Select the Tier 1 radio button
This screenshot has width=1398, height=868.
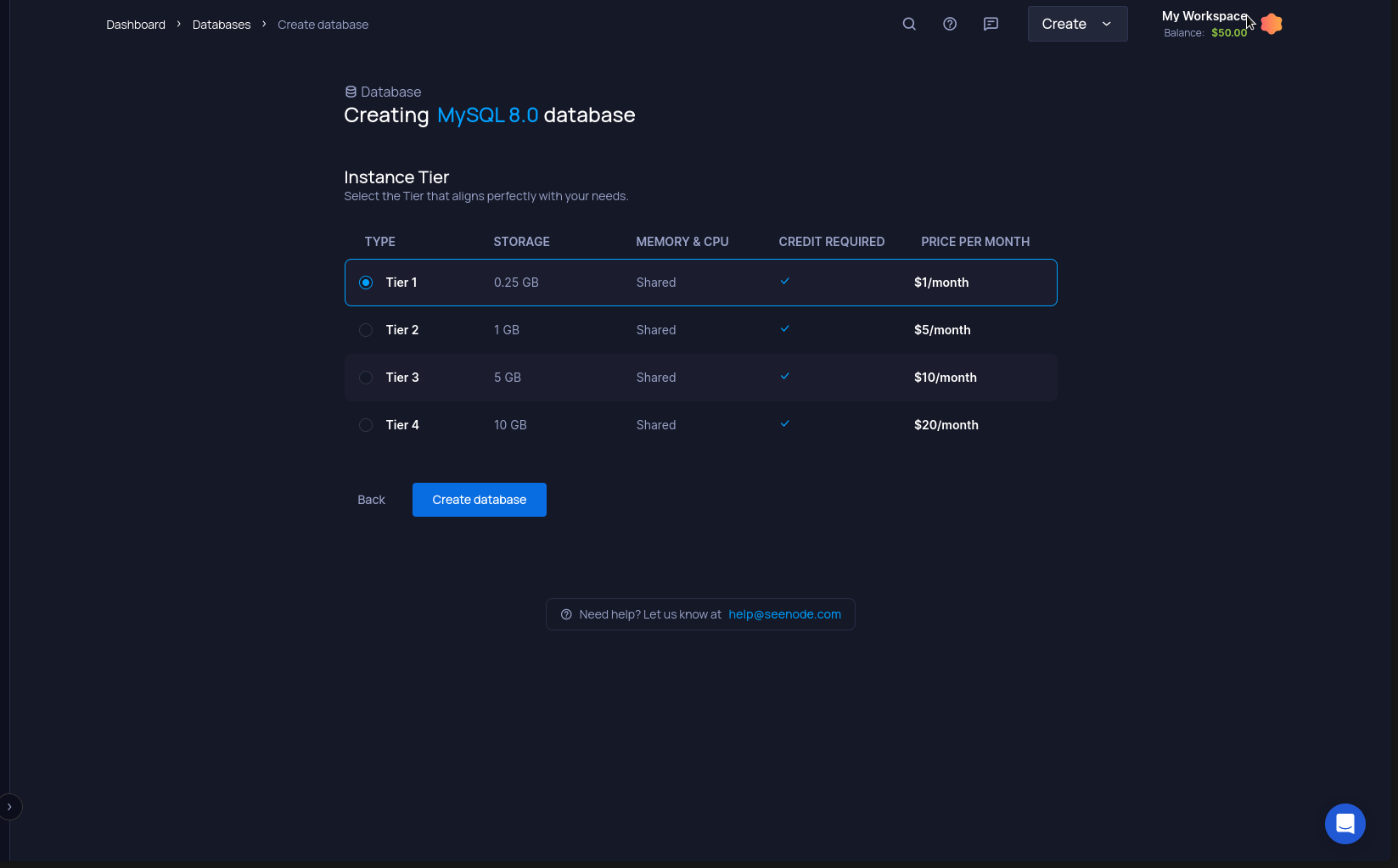click(366, 283)
